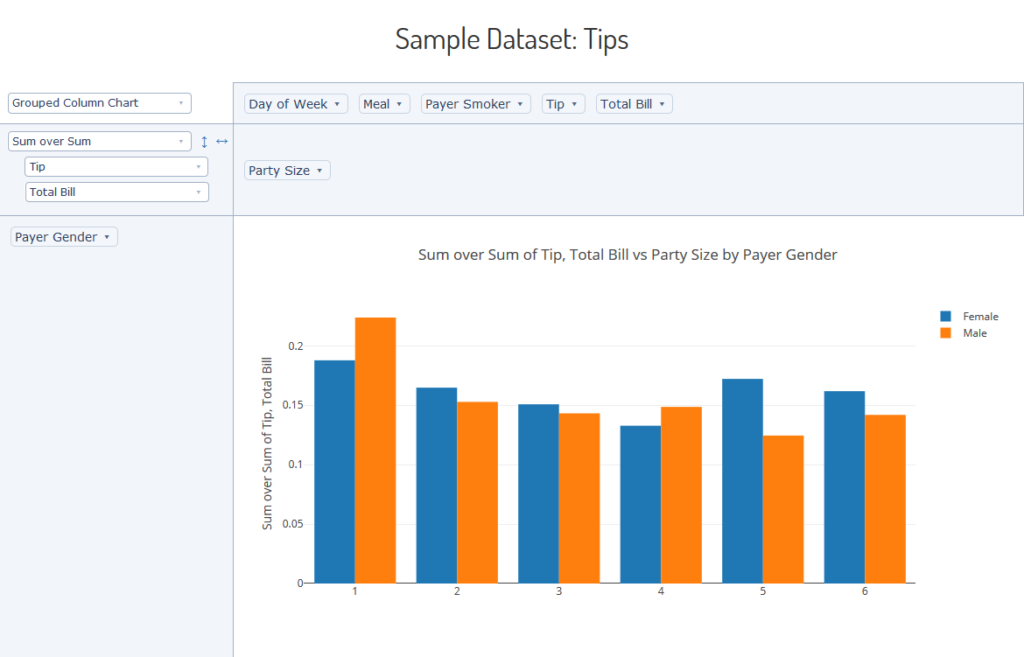This screenshot has height=657, width=1024.
Task: Open Payer Smoker filter triangle
Action: click(x=520, y=104)
